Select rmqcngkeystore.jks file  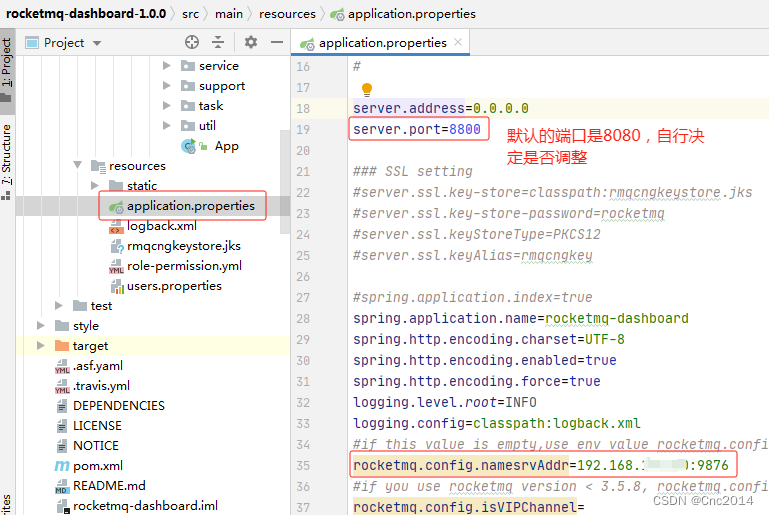[184, 246]
